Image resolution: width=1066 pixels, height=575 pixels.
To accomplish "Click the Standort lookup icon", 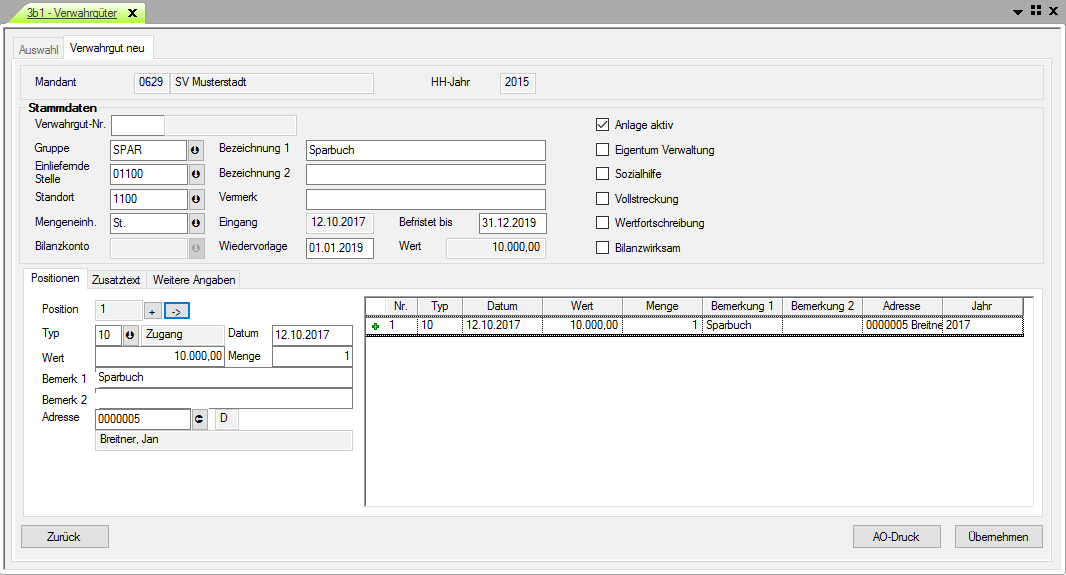I will click(196, 199).
